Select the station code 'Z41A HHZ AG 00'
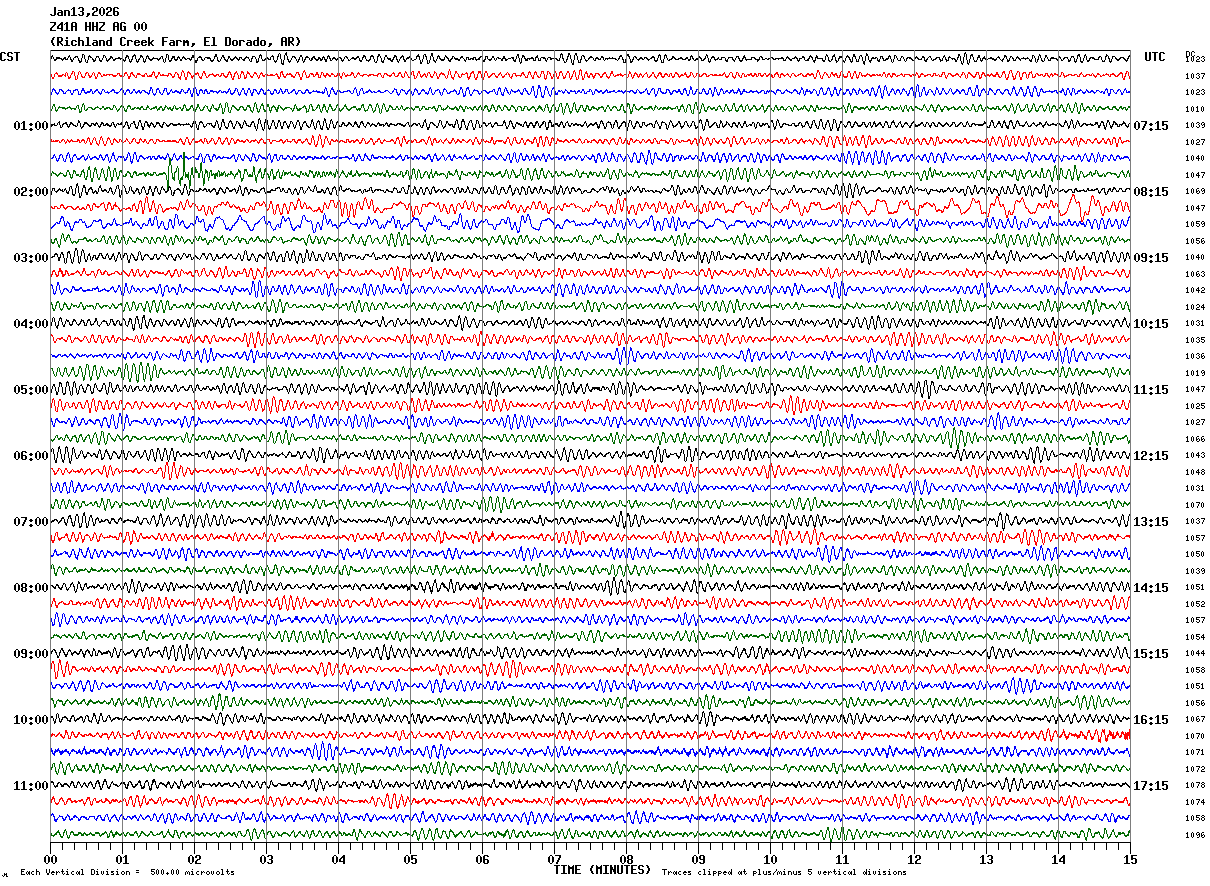Image resolution: width=1210 pixels, height=886 pixels. click(x=98, y=27)
